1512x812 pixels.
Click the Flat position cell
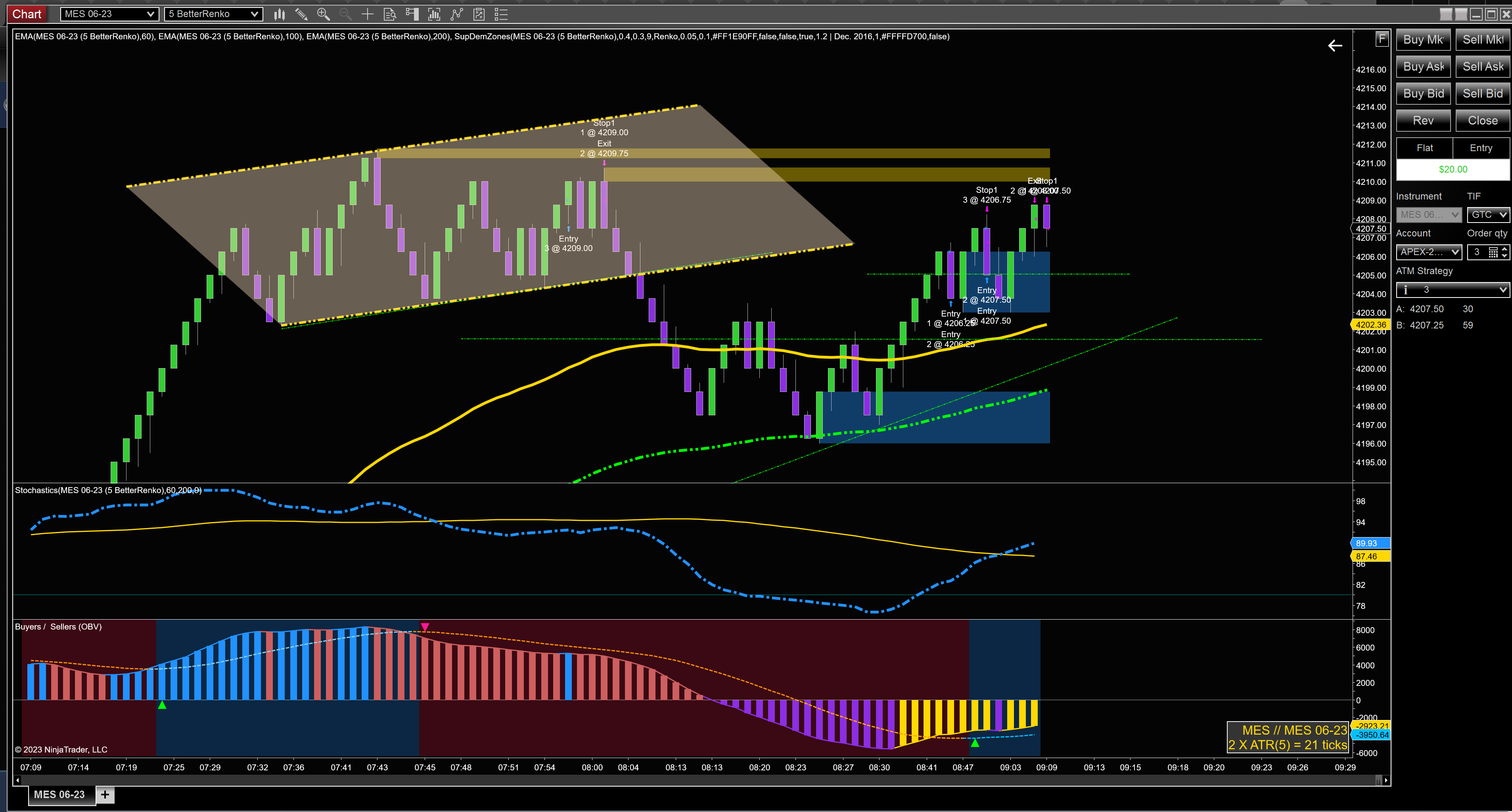pyautogui.click(x=1424, y=148)
